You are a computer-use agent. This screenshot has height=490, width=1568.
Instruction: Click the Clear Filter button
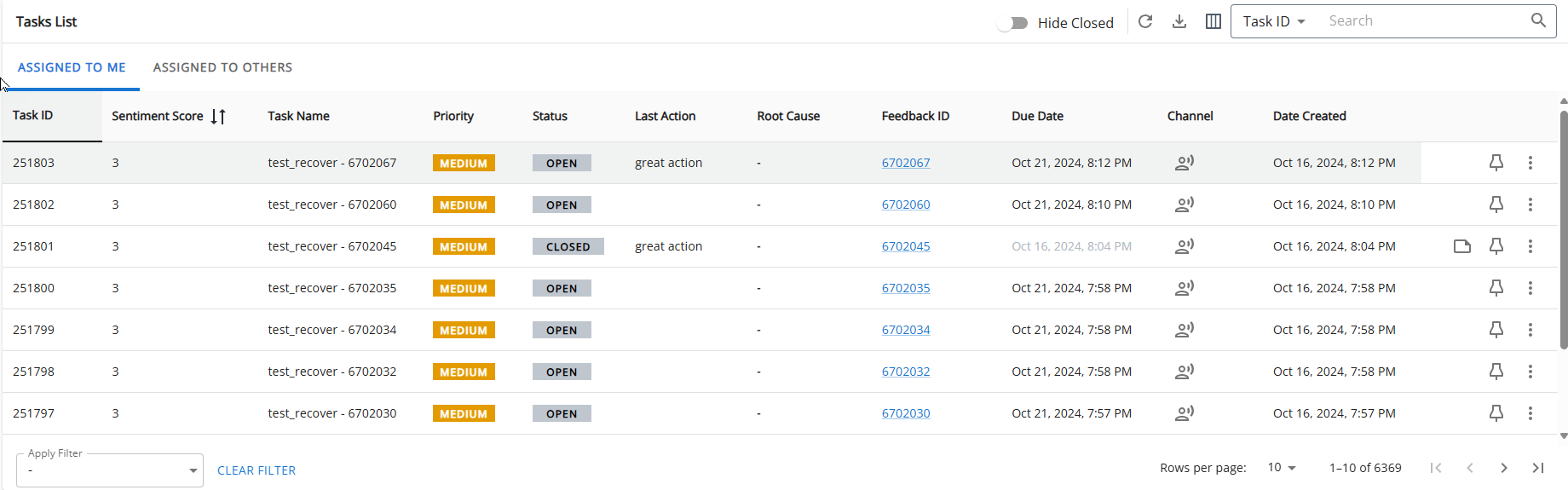[x=257, y=470]
